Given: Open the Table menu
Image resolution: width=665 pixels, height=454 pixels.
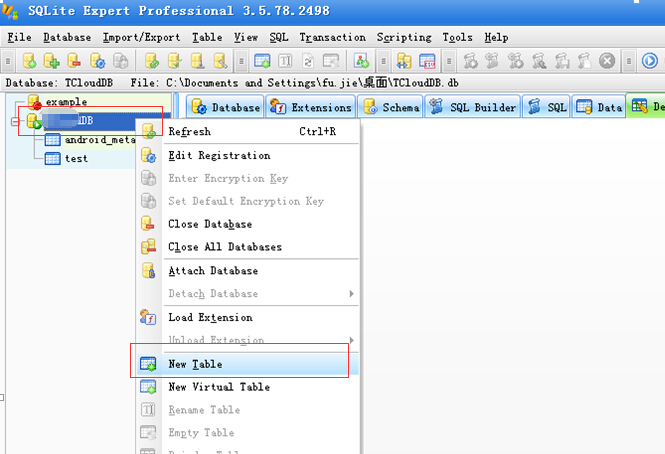Looking at the screenshot, I should (207, 37).
